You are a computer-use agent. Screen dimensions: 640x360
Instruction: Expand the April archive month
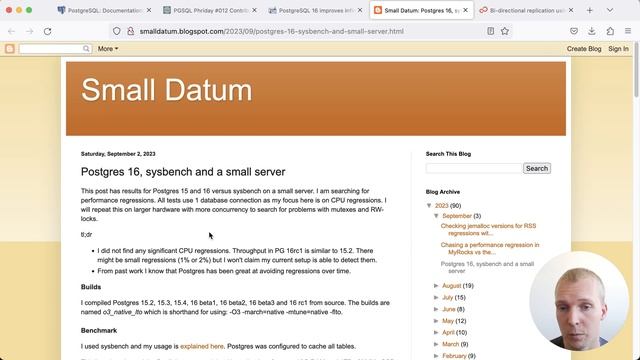click(x=436, y=332)
